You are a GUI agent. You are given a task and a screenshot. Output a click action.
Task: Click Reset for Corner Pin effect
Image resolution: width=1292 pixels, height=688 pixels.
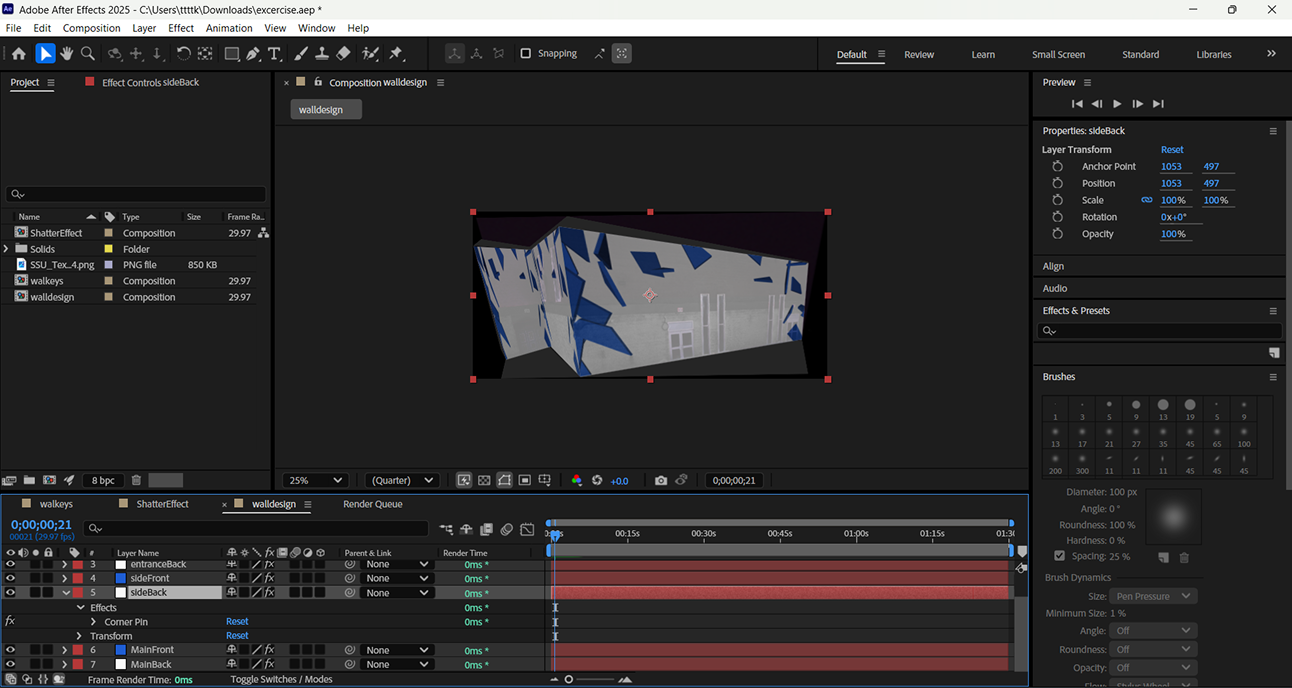click(x=237, y=621)
